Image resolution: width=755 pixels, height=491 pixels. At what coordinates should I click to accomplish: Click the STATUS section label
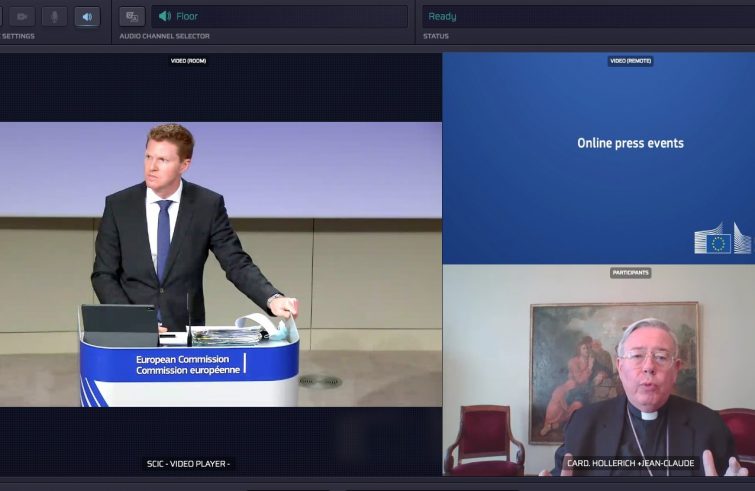pos(436,37)
